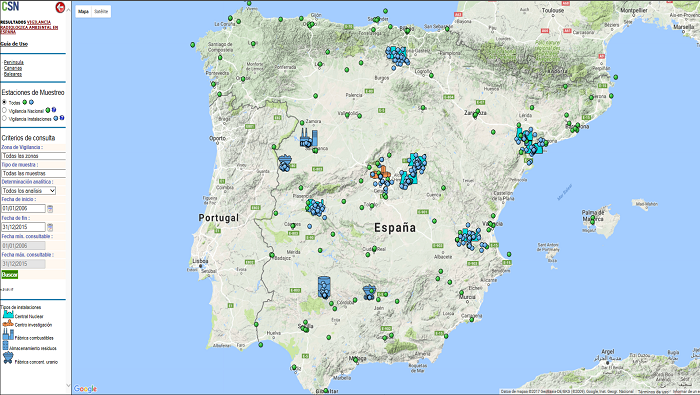Click the Buscar button
700x395 pixels.
tap(9, 274)
